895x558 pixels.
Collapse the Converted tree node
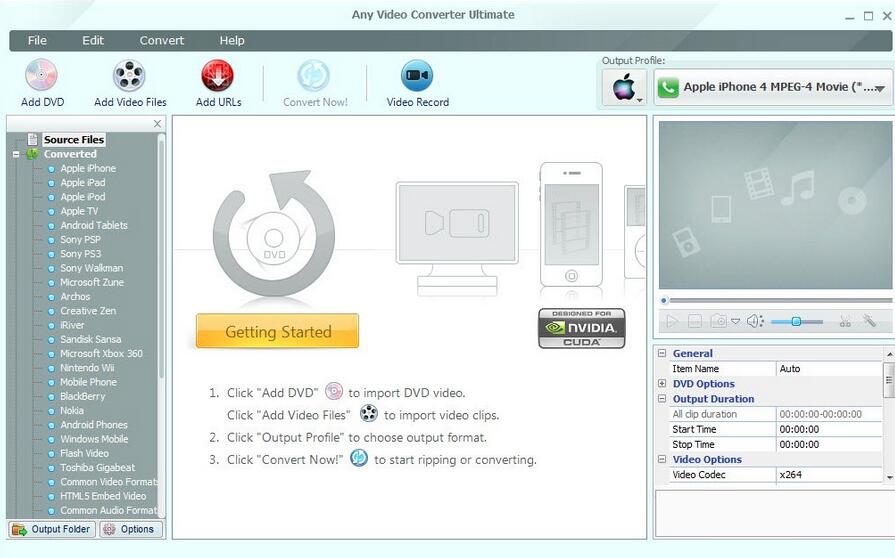[x=16, y=154]
